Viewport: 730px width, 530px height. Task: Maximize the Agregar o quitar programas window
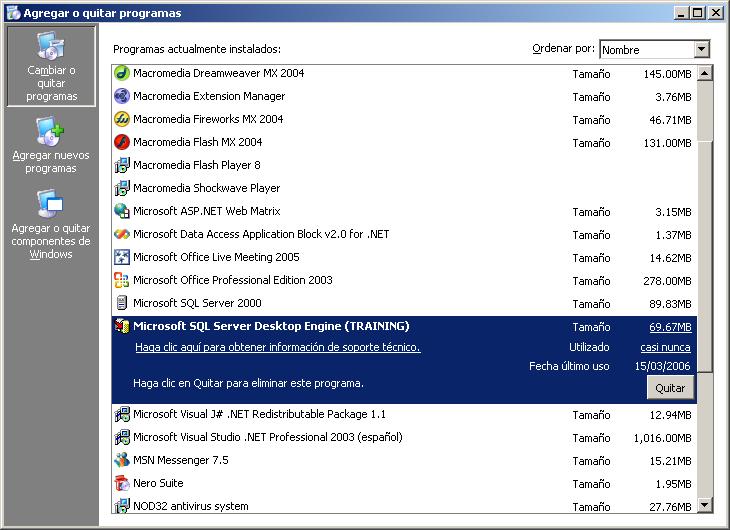697,13
